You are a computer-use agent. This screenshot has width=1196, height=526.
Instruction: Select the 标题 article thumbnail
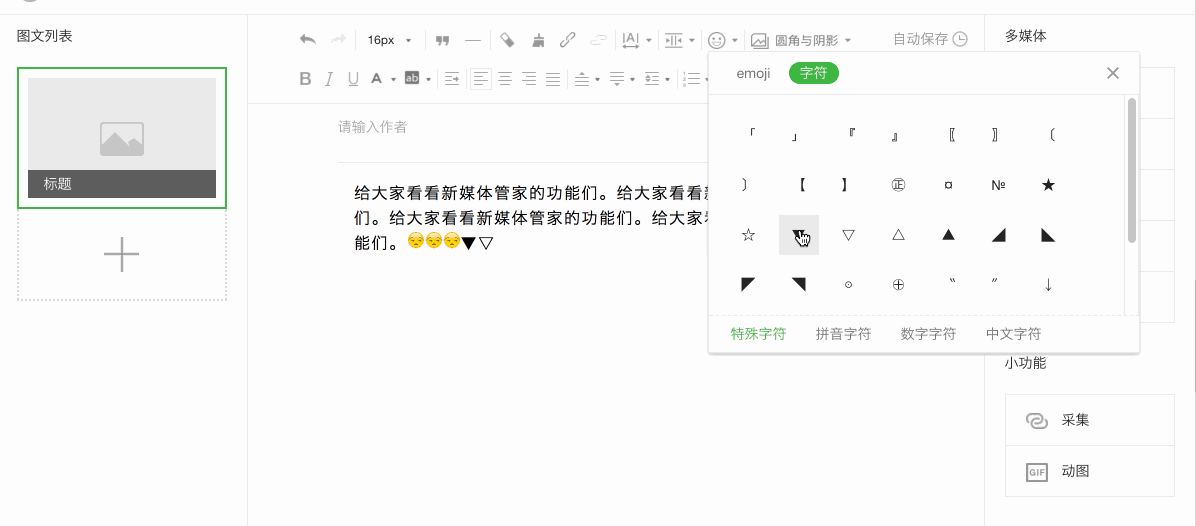(x=122, y=138)
